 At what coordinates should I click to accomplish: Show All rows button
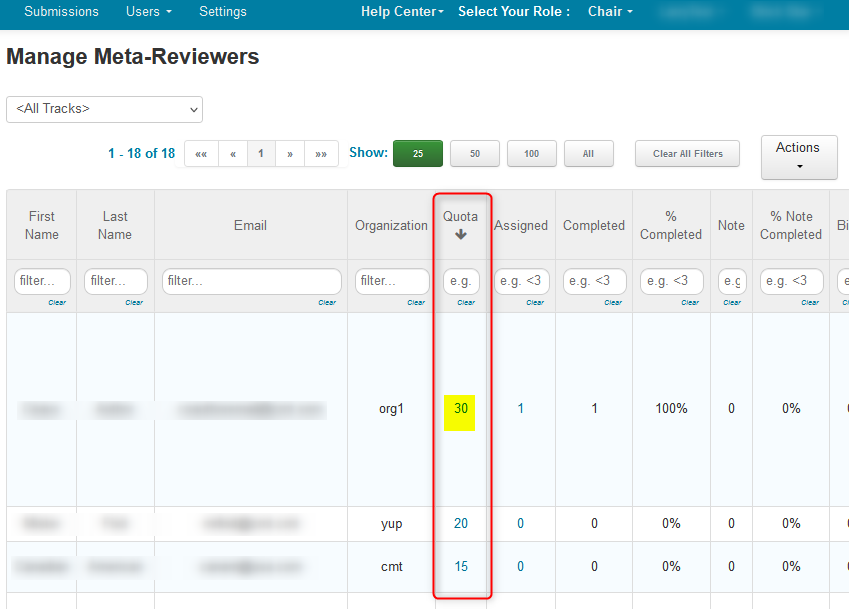589,154
